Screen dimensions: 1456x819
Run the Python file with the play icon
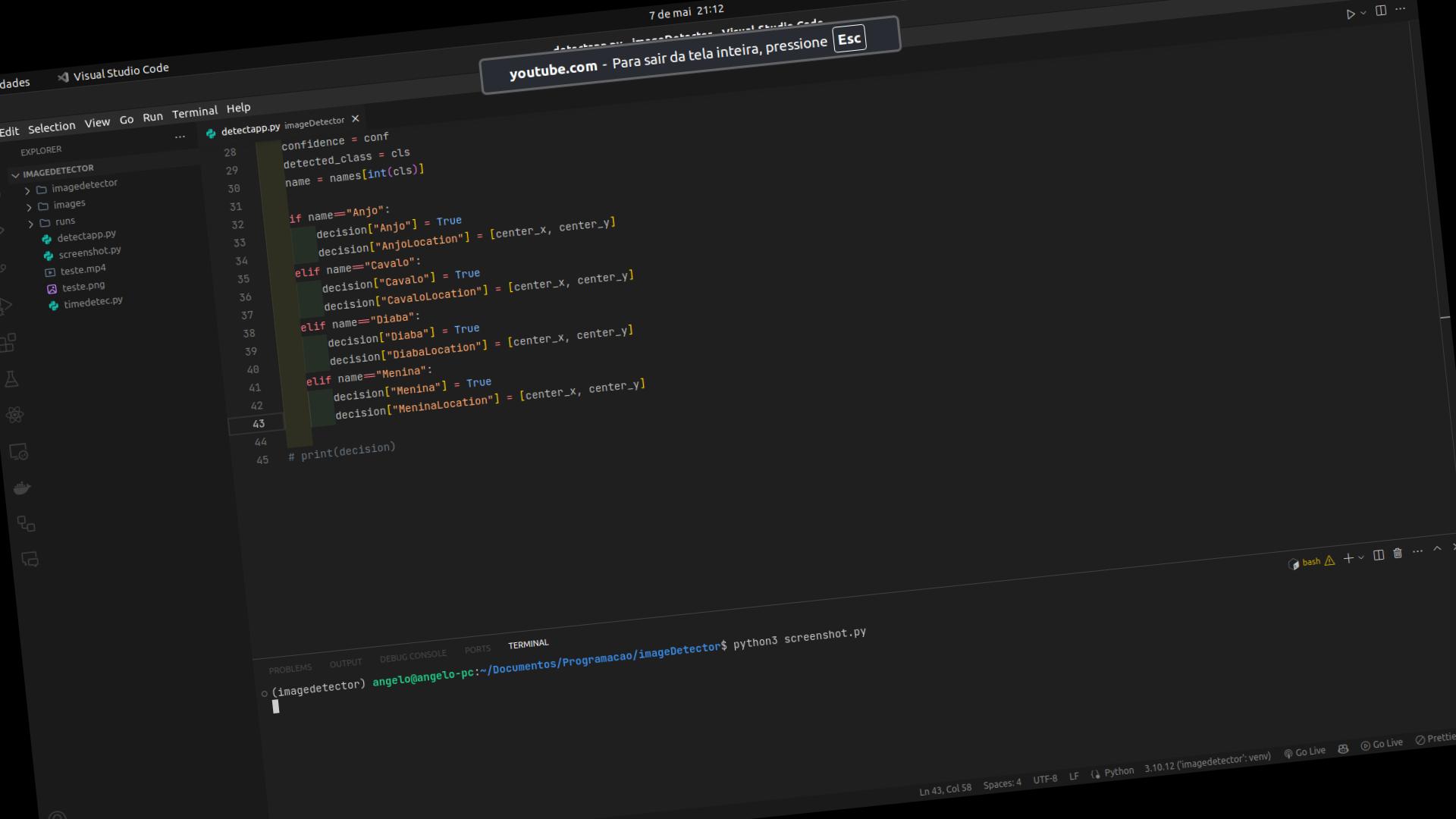1351,14
